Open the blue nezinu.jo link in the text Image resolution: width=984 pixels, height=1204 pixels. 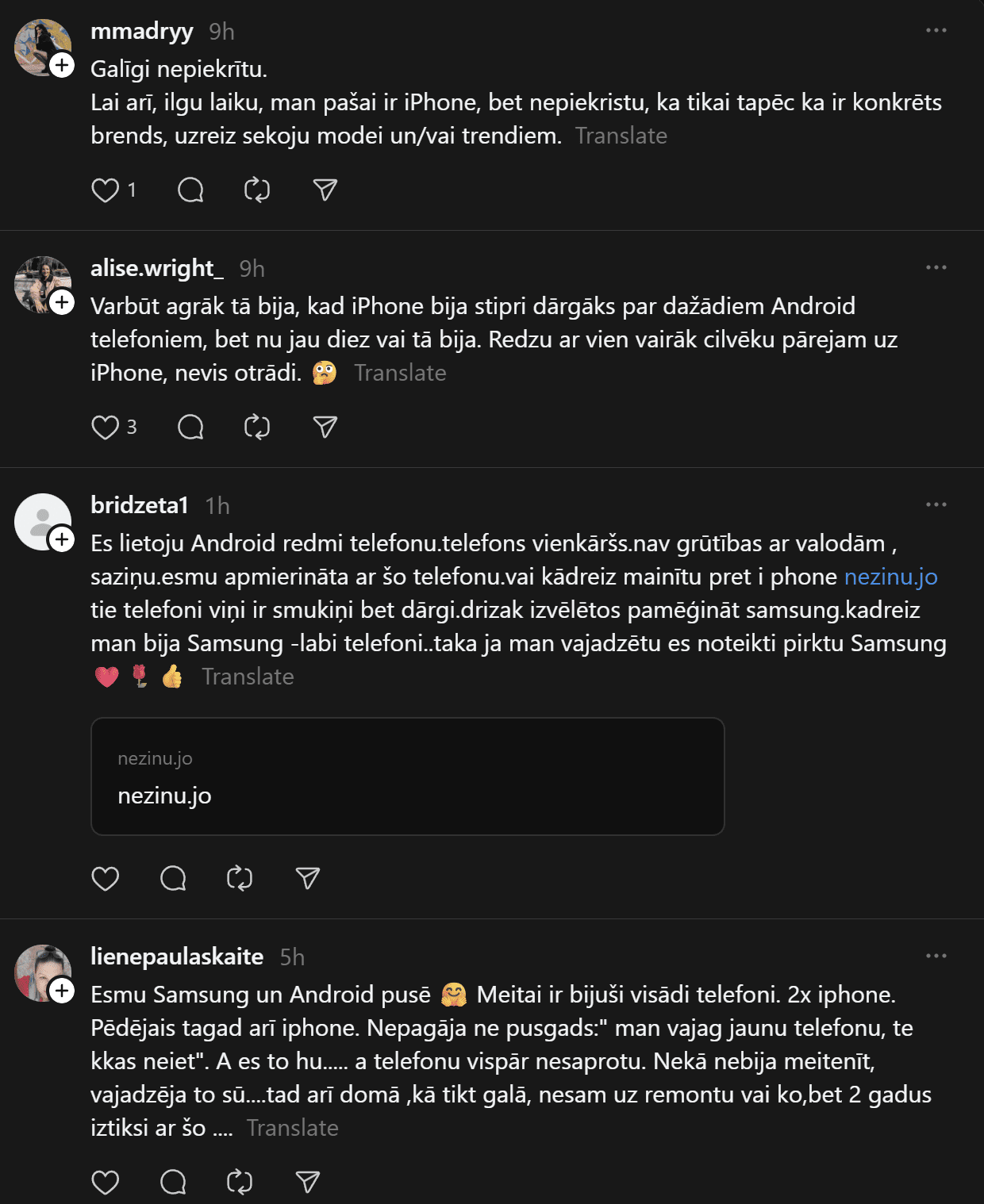(890, 577)
